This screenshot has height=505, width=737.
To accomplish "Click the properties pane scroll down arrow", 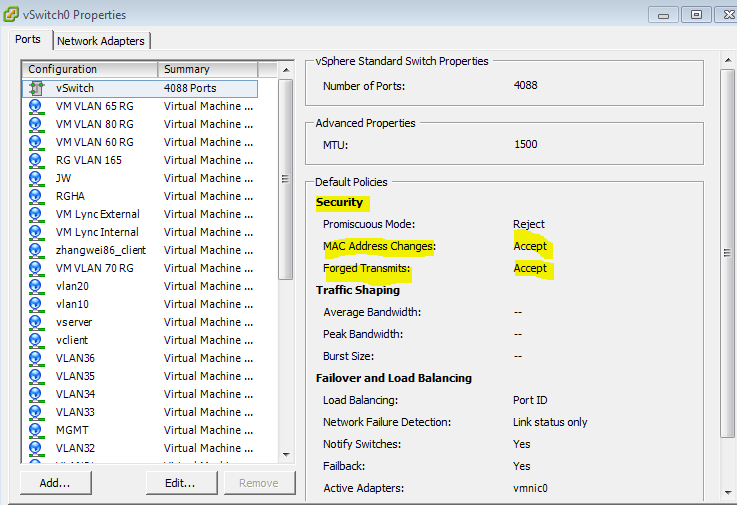I will click(728, 493).
